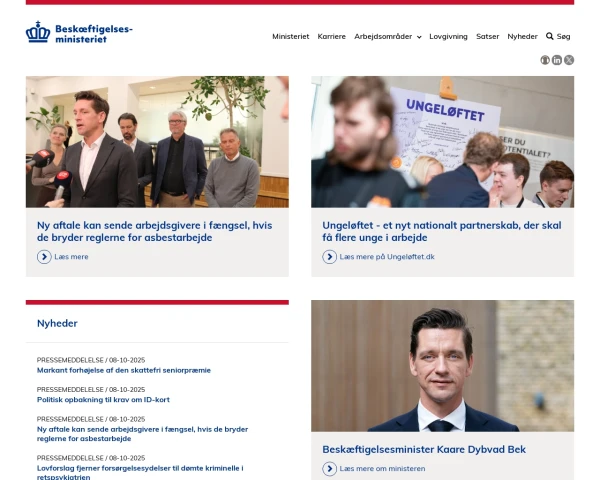This screenshot has height=480, width=600.
Task: Open the Ungeløftet partnership headline
Action: coord(442,231)
